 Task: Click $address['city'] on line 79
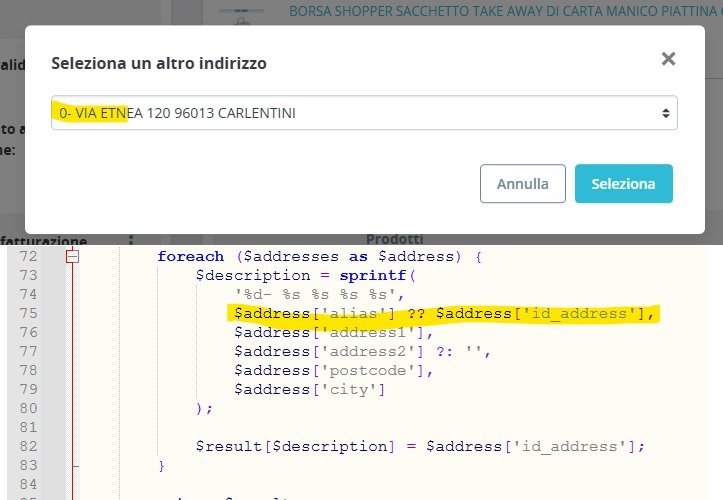[309, 389]
